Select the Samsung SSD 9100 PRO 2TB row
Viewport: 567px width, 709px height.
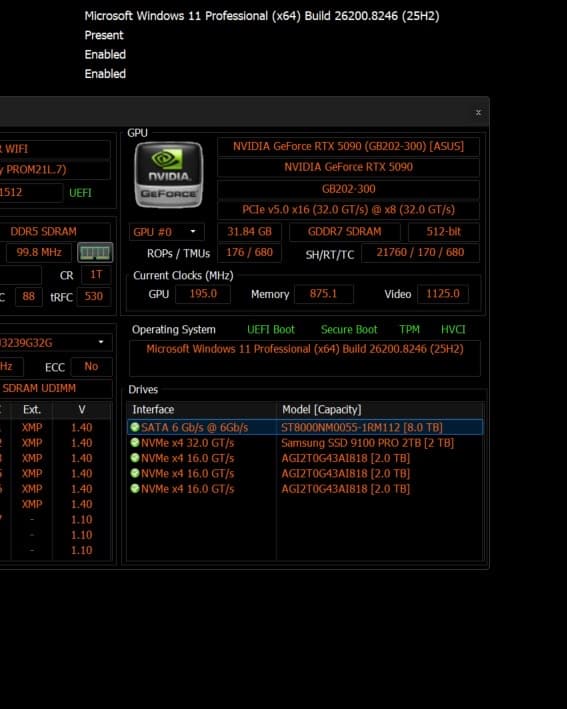point(305,443)
